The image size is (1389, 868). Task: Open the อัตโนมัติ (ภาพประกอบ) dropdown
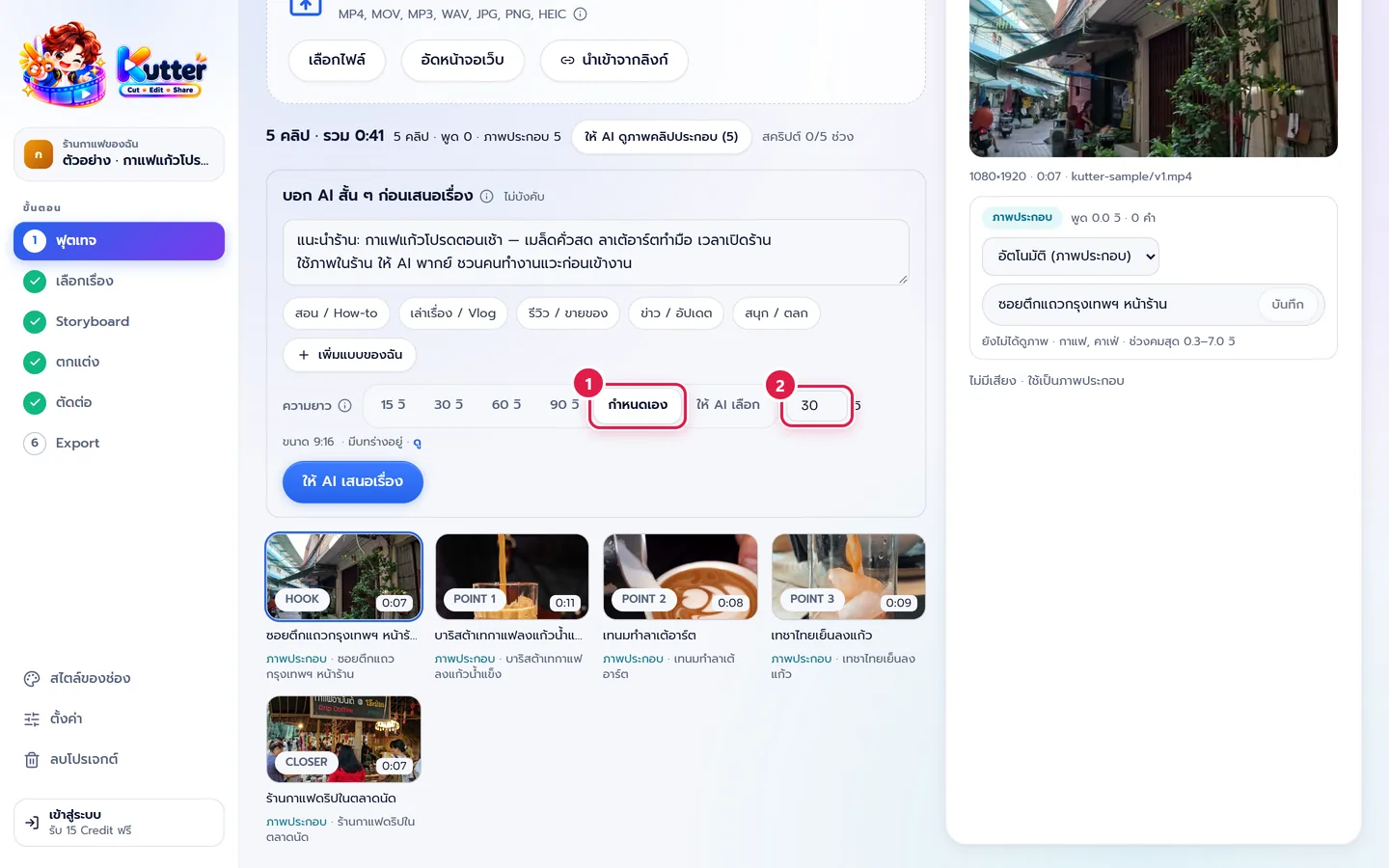pyautogui.click(x=1071, y=257)
